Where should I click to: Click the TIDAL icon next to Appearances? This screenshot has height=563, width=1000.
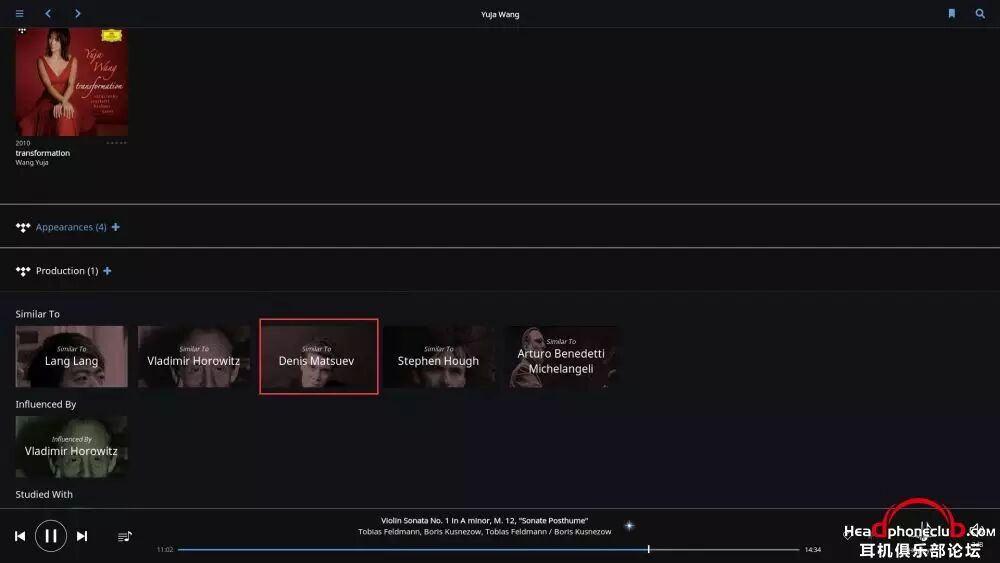pyautogui.click(x=23, y=228)
